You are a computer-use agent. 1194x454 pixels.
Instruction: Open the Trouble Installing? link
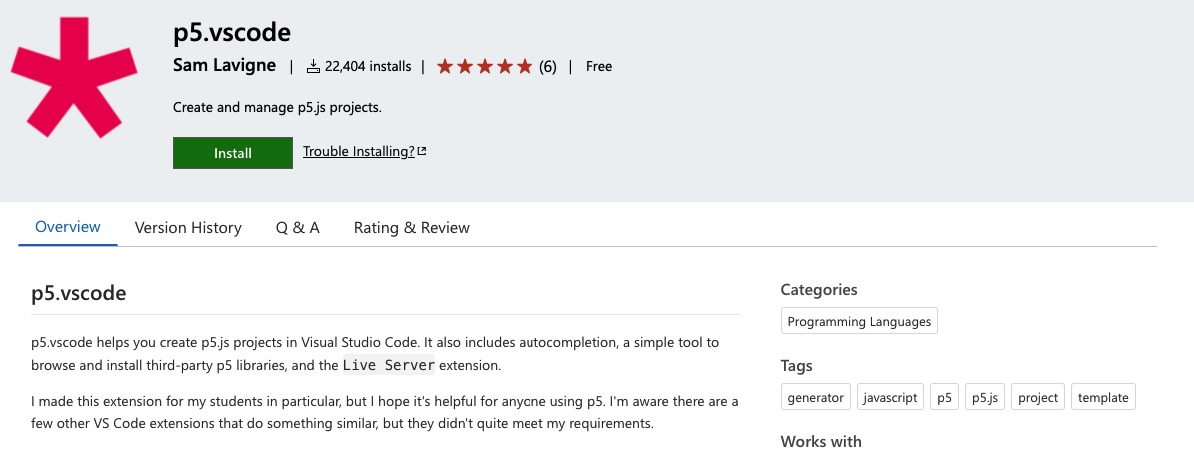tap(359, 152)
